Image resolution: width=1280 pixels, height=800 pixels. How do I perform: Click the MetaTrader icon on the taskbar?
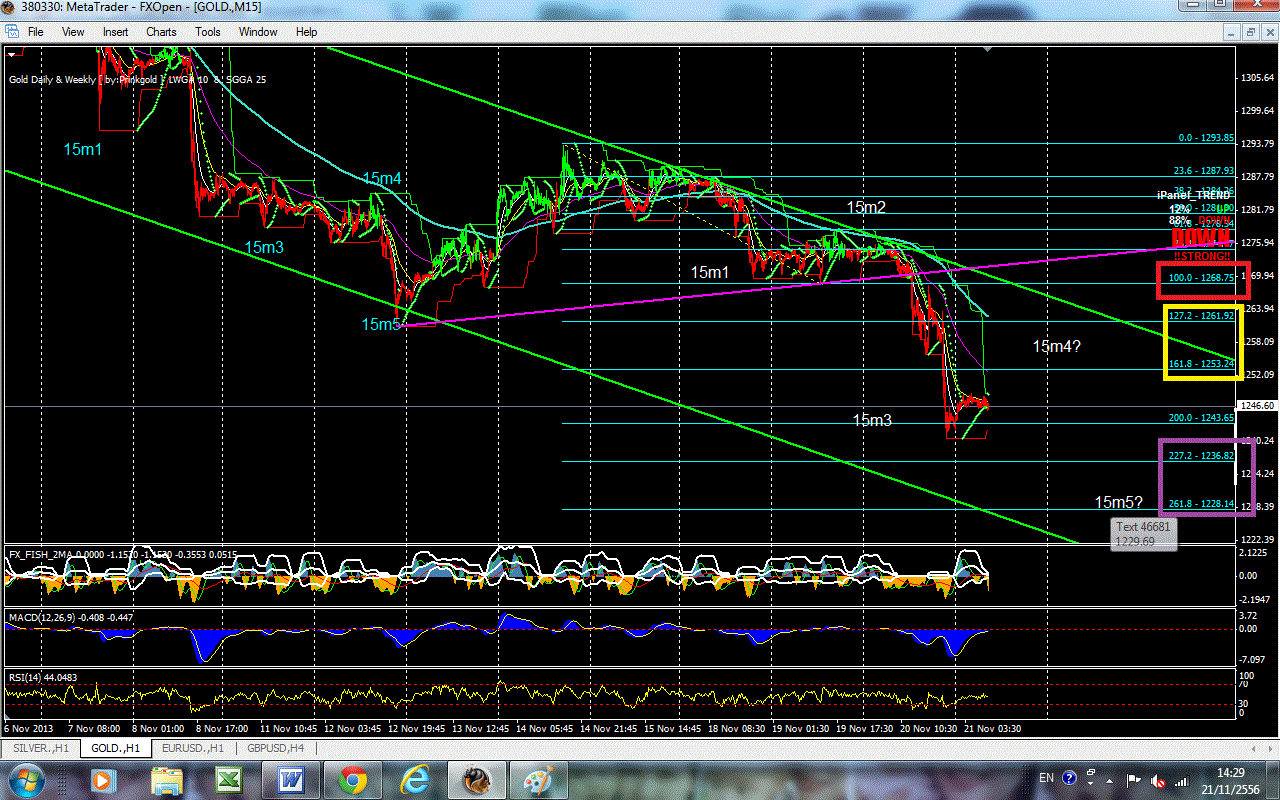coord(476,779)
